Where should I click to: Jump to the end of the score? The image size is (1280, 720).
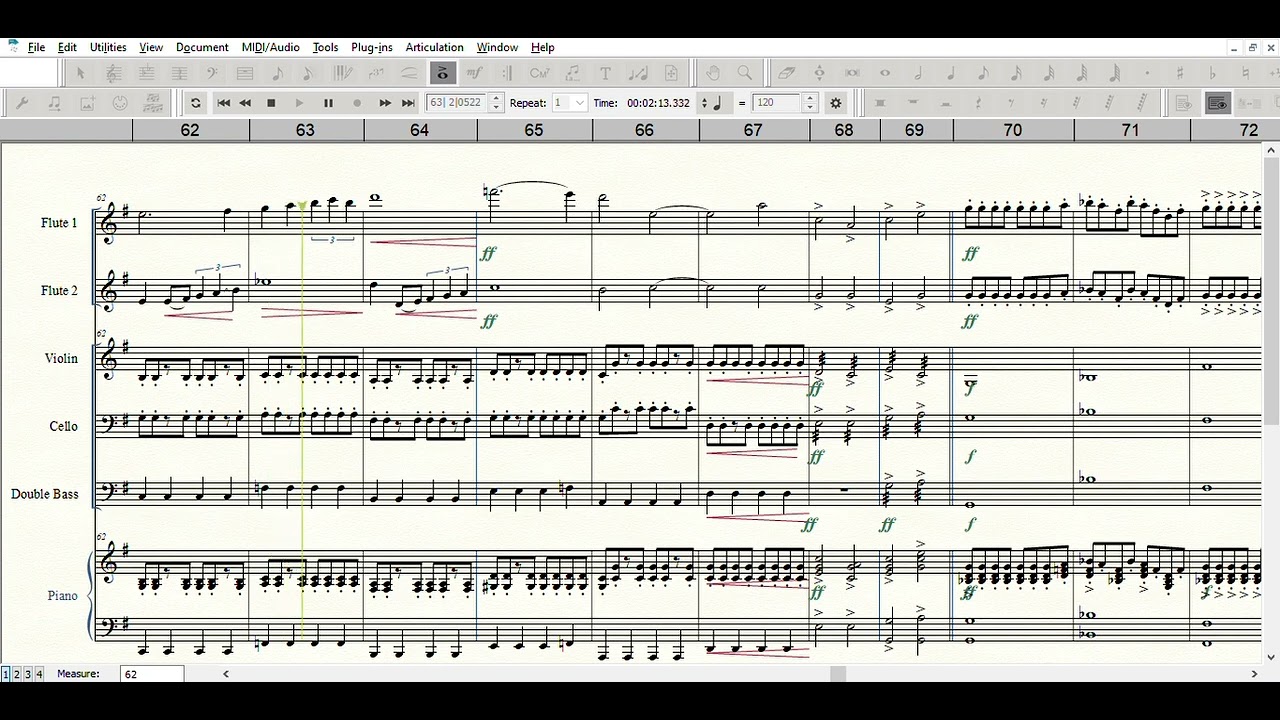(x=408, y=103)
